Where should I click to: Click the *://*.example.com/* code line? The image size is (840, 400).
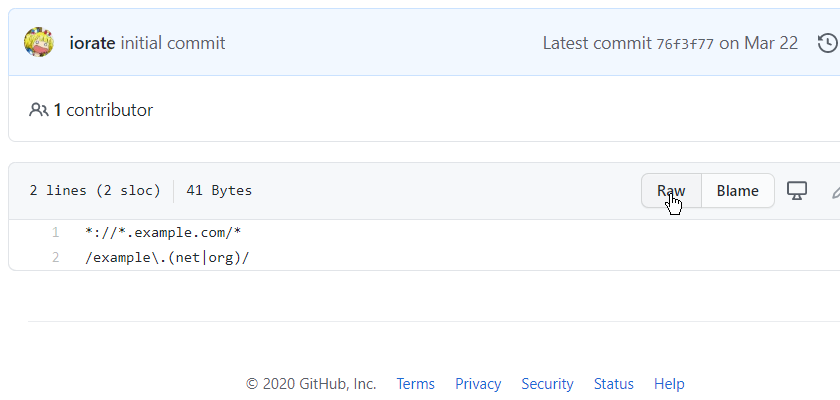[163, 233]
